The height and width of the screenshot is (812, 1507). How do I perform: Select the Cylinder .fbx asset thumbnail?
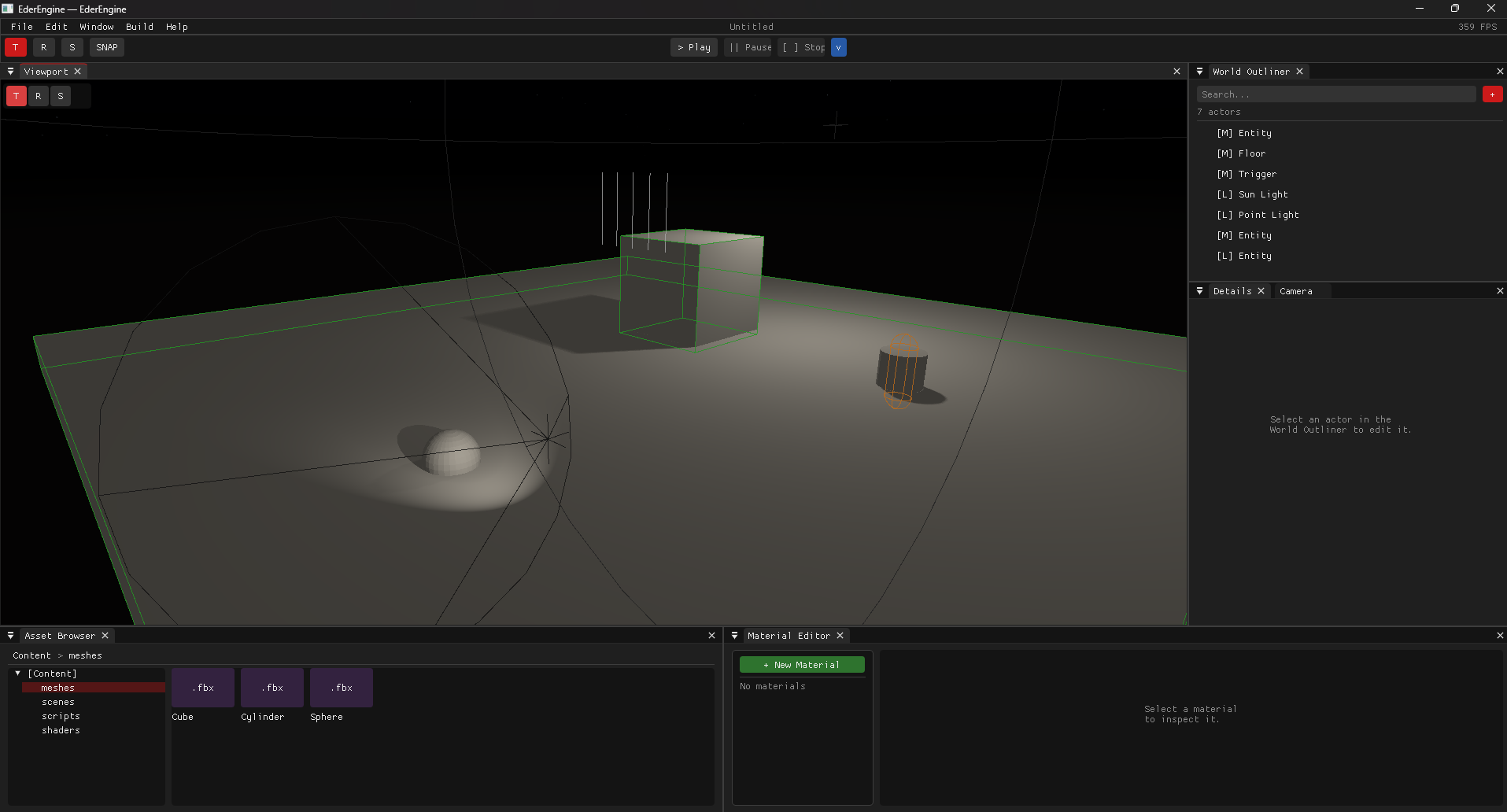click(272, 688)
